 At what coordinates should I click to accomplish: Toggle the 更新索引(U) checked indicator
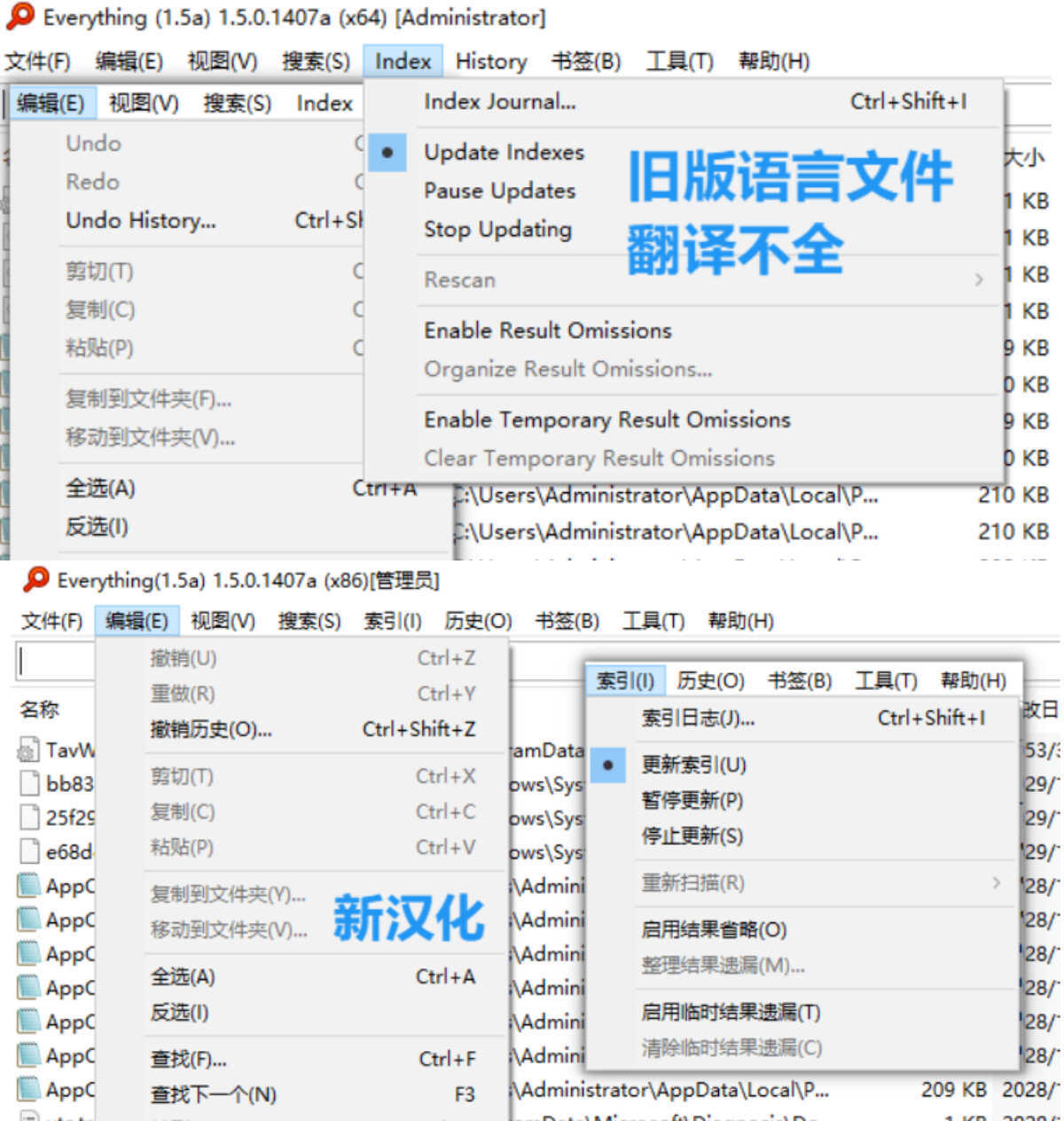point(606,764)
